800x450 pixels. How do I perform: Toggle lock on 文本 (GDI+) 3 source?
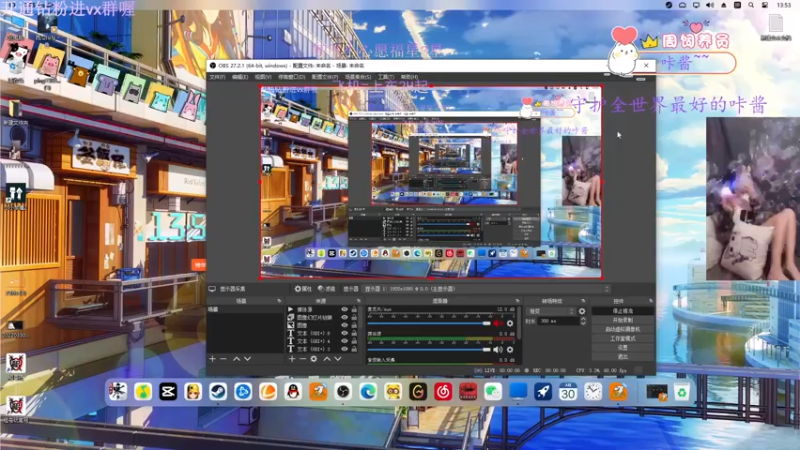[x=354, y=349]
